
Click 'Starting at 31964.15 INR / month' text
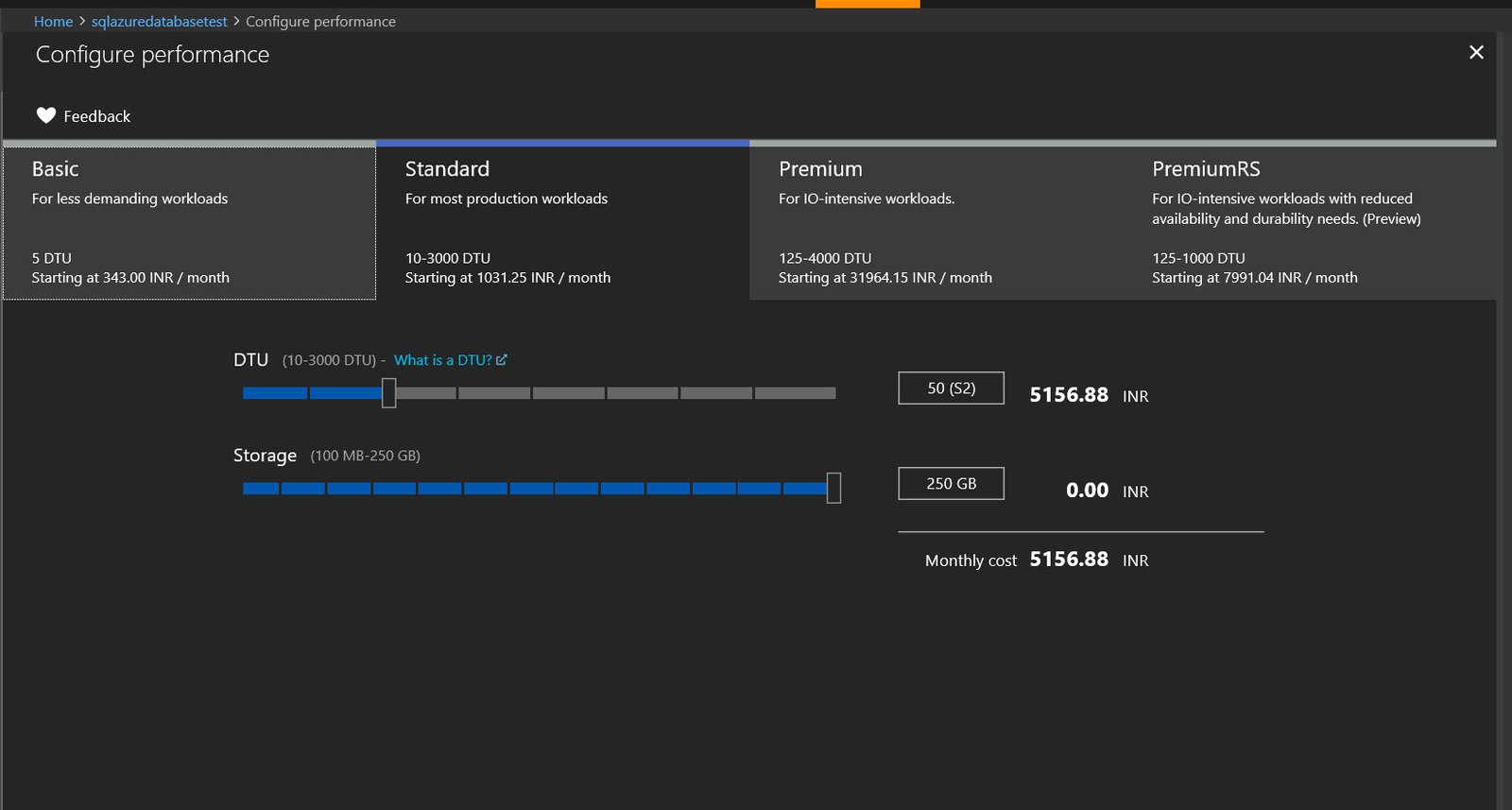point(885,277)
